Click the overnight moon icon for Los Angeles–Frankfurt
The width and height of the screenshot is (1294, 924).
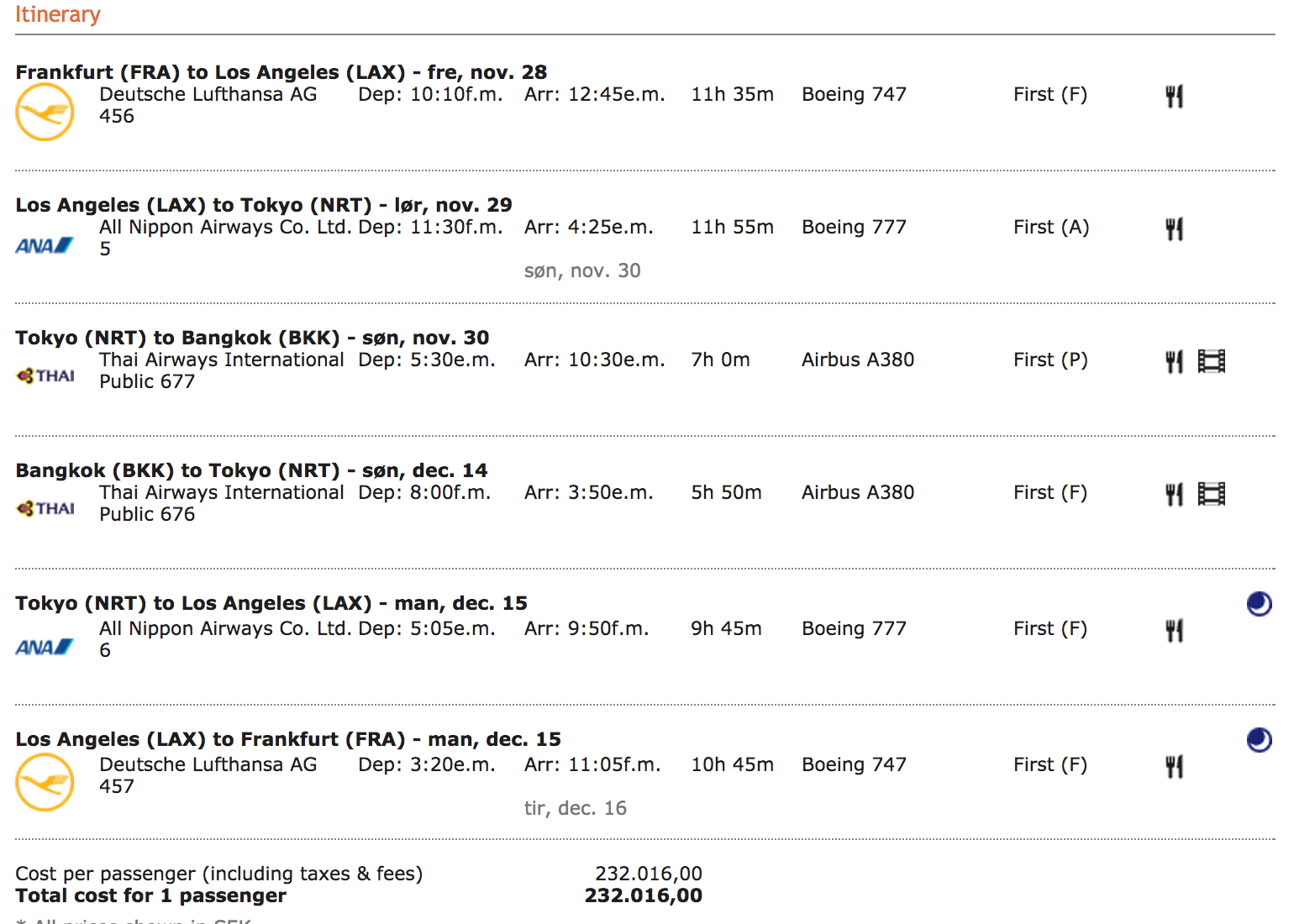(1259, 739)
